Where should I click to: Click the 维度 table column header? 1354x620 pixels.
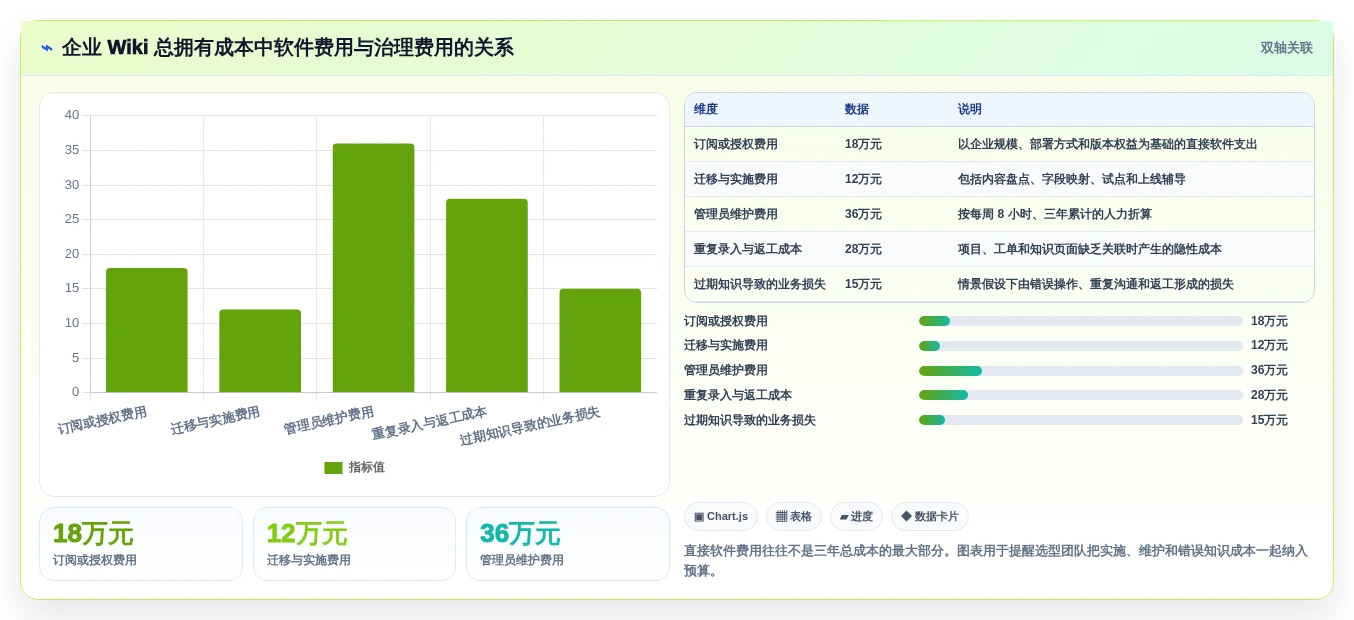click(706, 110)
